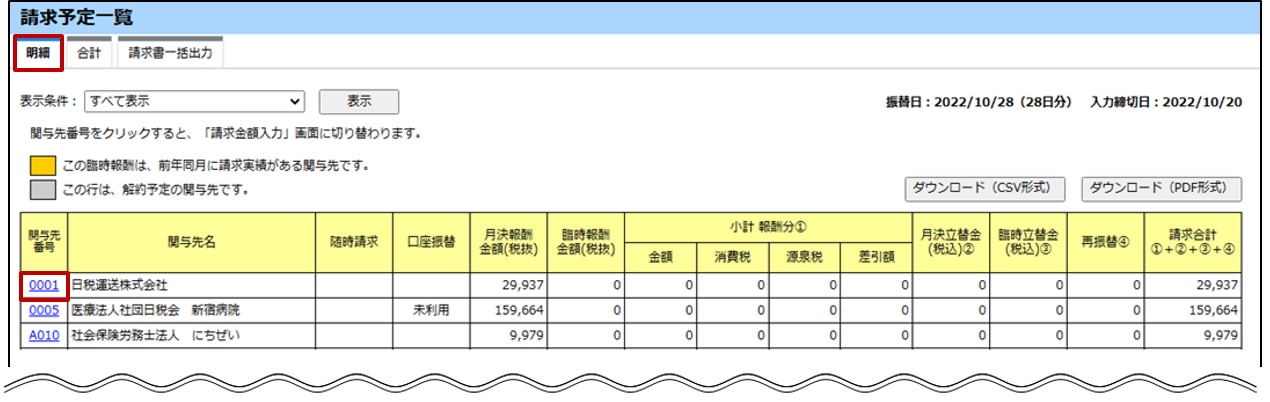Open client number A010 link

(x=43, y=336)
